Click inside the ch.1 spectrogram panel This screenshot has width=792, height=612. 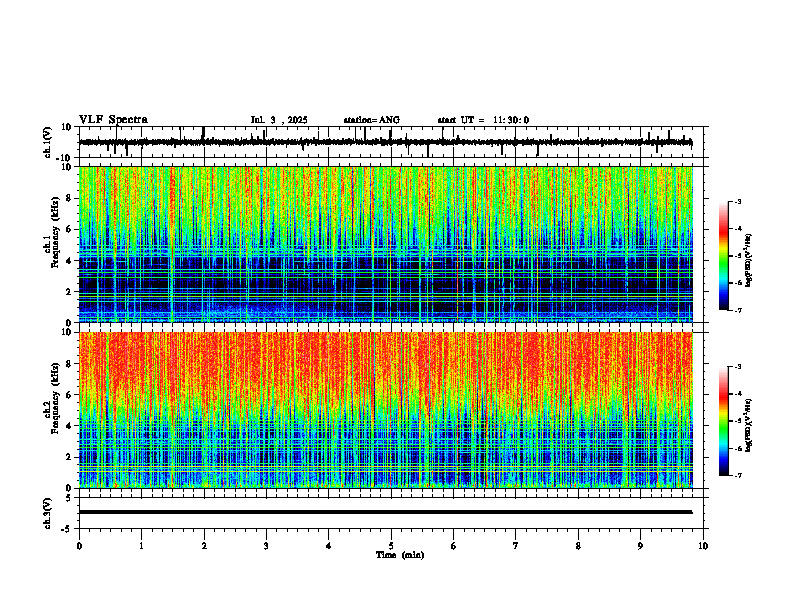click(x=386, y=244)
